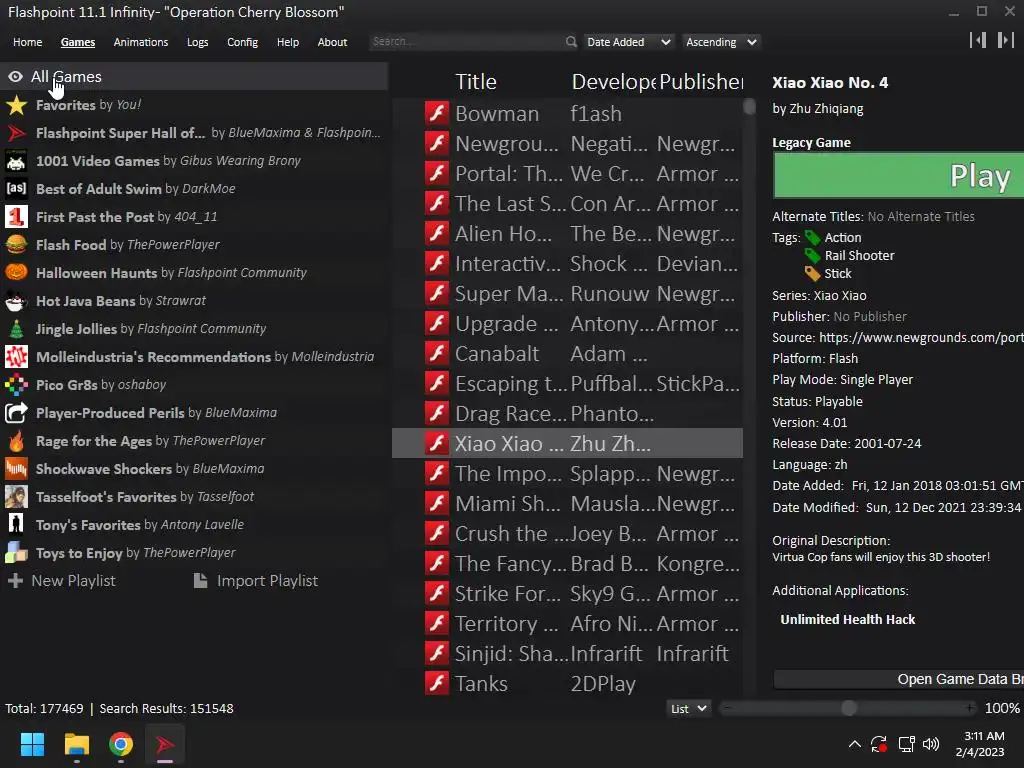Open File Explorer from the taskbar
The height and width of the screenshot is (768, 1024).
pyautogui.click(x=76, y=744)
